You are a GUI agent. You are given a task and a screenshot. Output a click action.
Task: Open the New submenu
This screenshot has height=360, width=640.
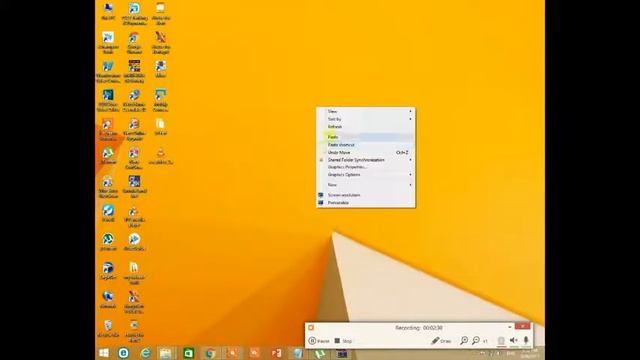click(366, 185)
